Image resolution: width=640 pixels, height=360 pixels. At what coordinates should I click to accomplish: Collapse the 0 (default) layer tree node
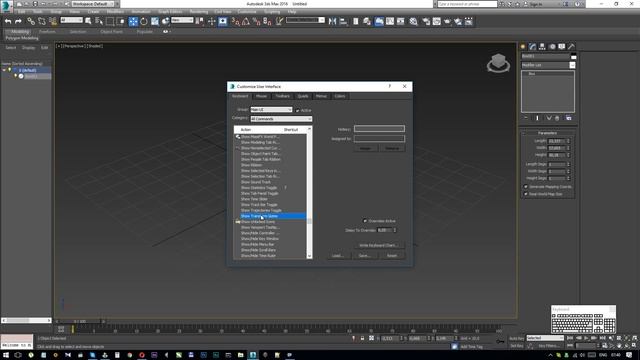(4, 70)
